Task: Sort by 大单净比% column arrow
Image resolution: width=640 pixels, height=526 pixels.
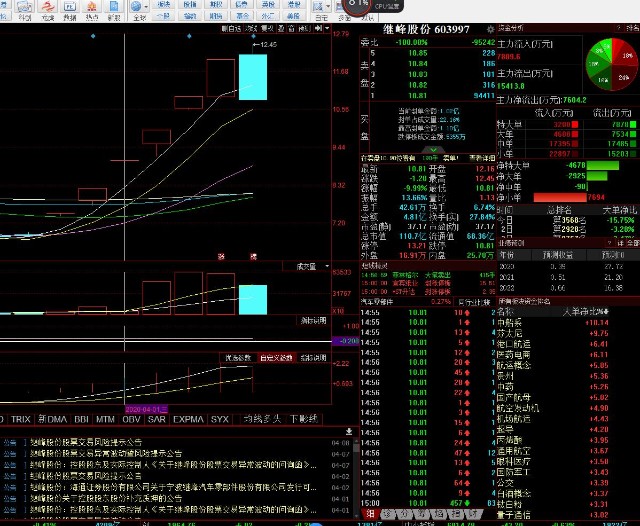Action: click(606, 312)
